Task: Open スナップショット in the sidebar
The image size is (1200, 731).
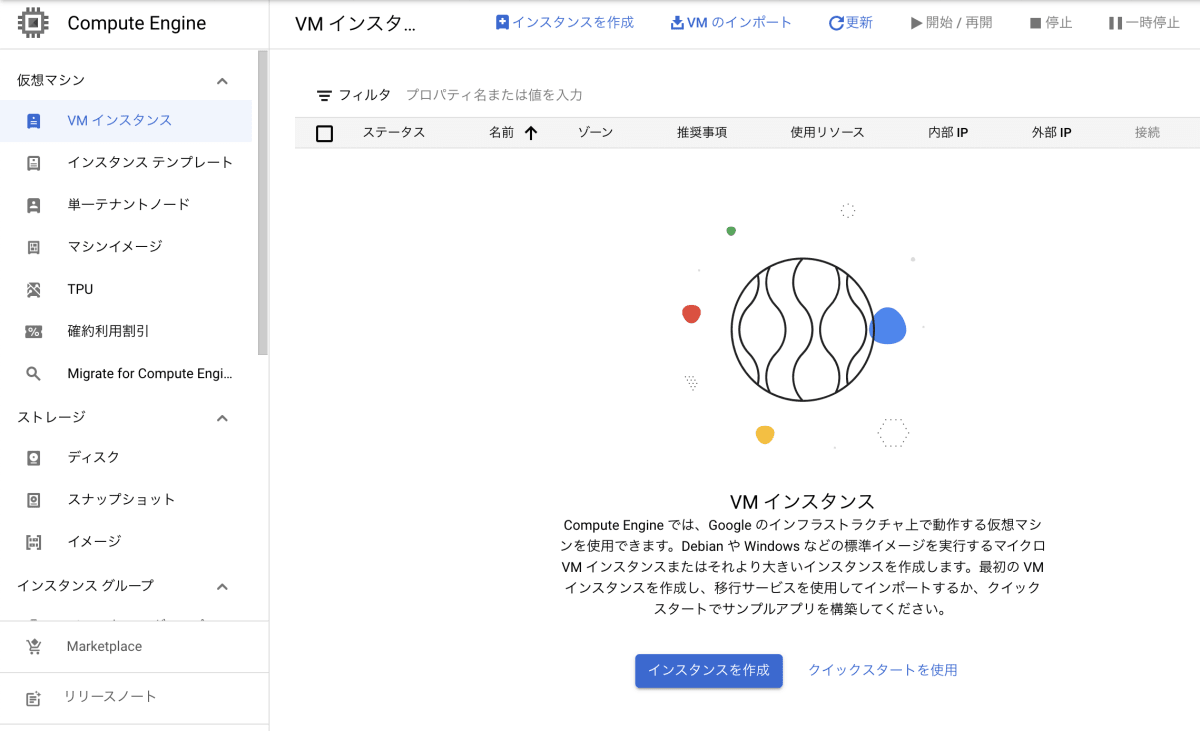Action: pos(126,500)
